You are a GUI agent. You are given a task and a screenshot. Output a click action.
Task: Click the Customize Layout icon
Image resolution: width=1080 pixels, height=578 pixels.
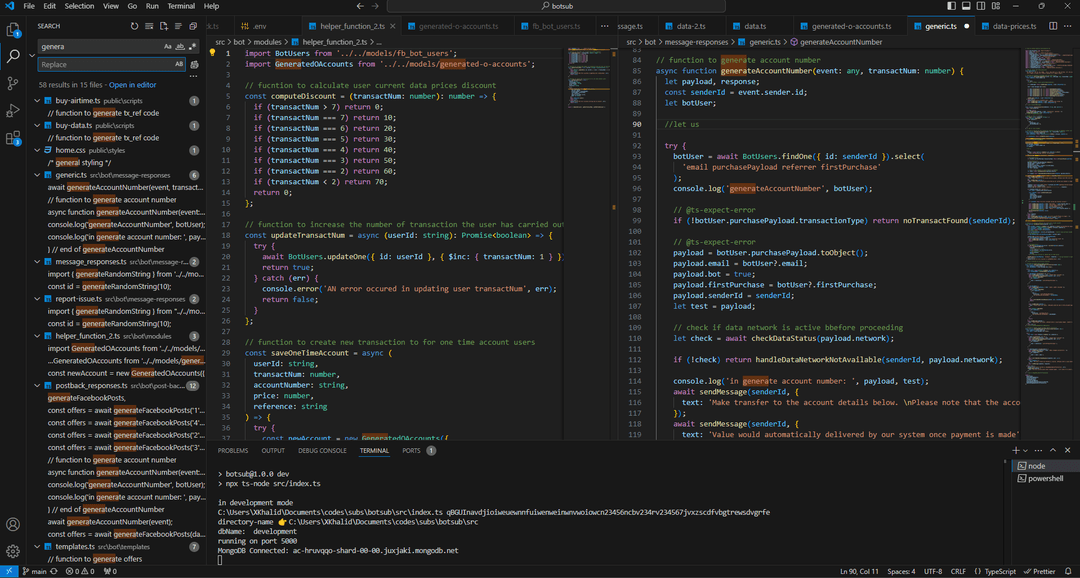(995, 6)
